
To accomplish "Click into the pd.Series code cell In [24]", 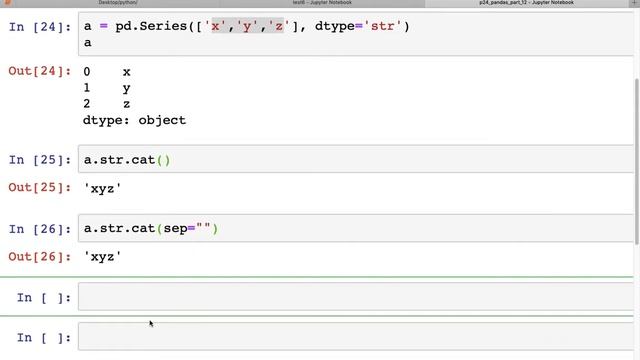I will click(356, 34).
